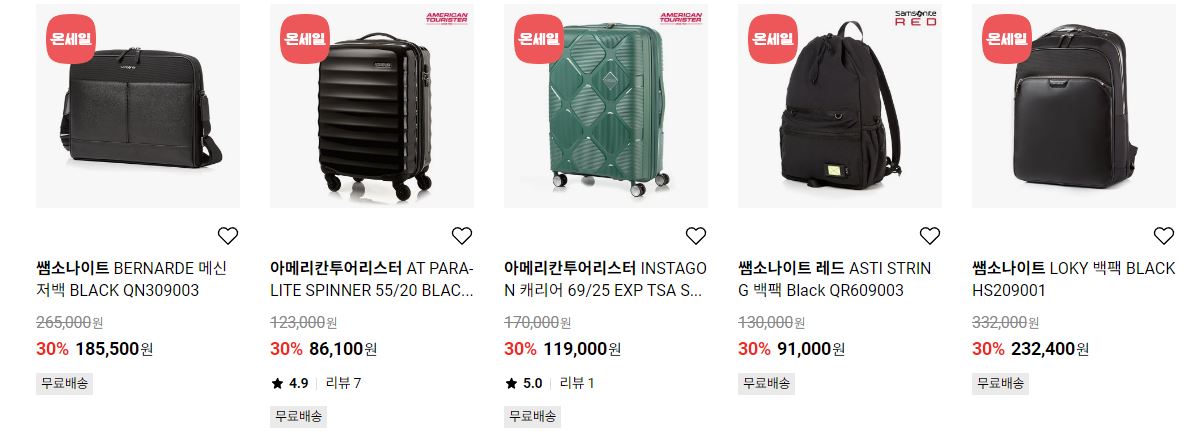Open the green INSTAGON suitcase image
Screen dimensions: 1192x442
click(x=606, y=106)
